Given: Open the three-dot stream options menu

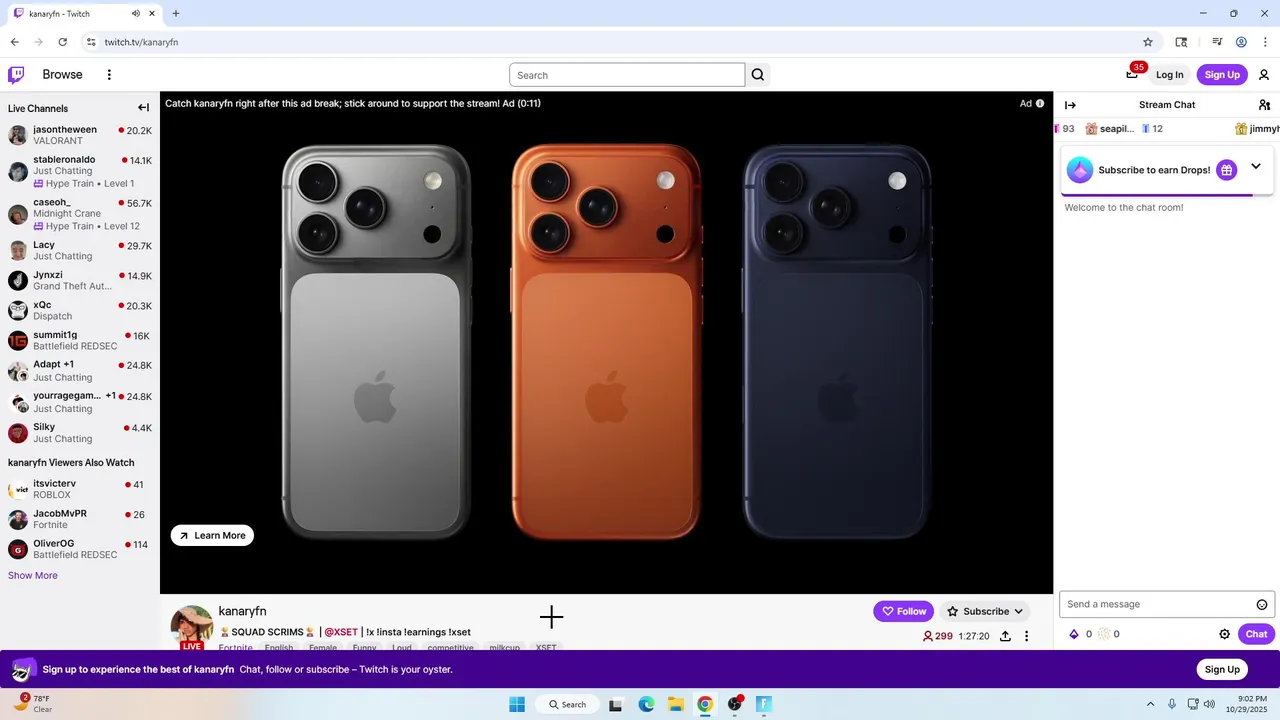Looking at the screenshot, I should (1026, 636).
